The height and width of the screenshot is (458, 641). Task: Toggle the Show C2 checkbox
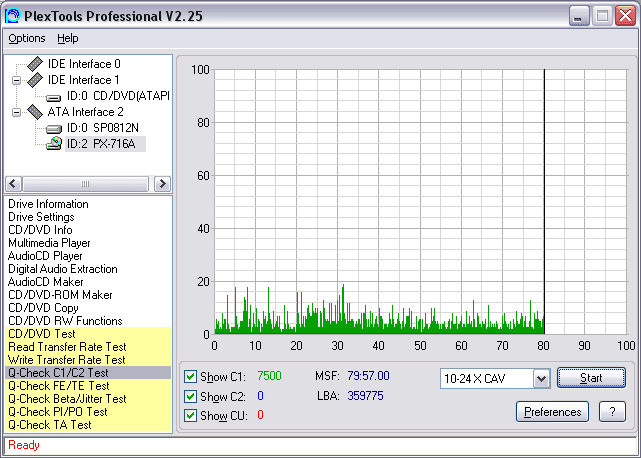[x=190, y=396]
